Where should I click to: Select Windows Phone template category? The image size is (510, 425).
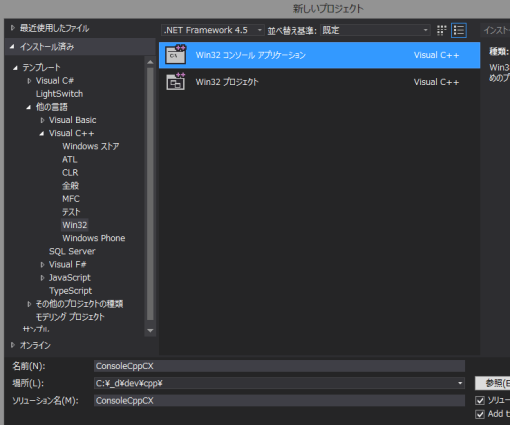tap(94, 238)
